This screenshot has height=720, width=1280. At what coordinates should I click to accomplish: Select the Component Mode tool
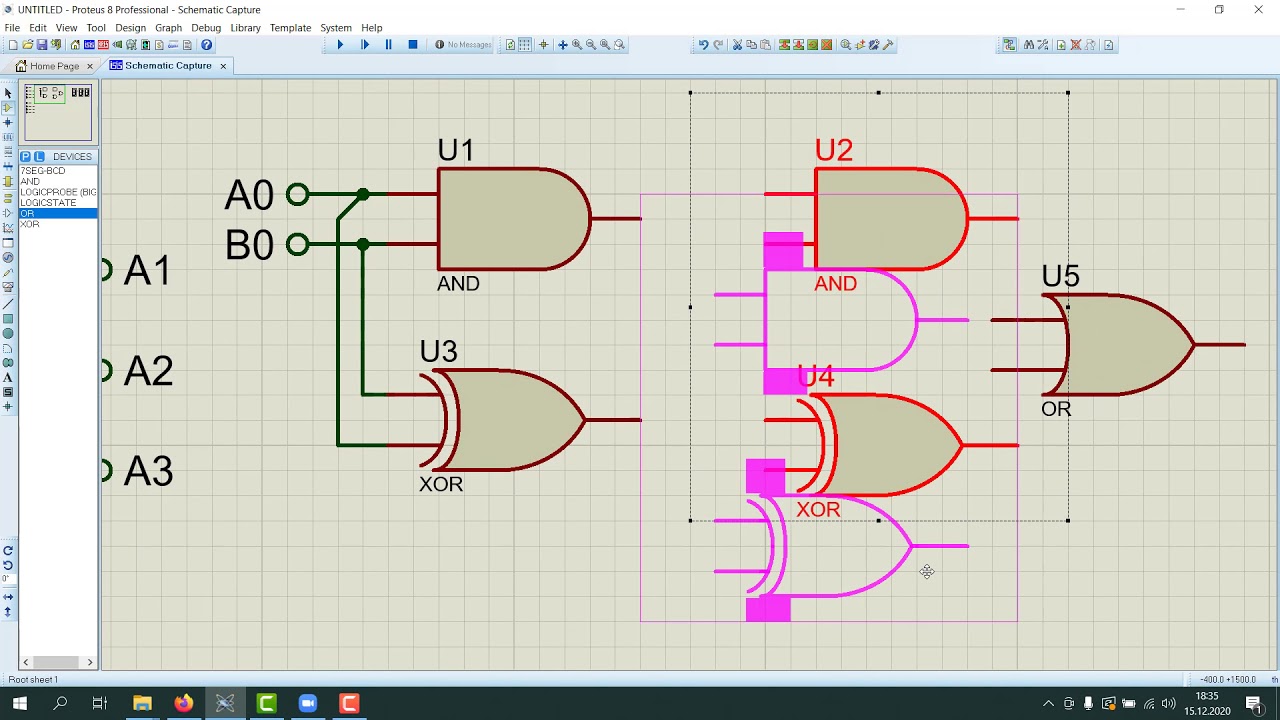pyautogui.click(x=8, y=107)
